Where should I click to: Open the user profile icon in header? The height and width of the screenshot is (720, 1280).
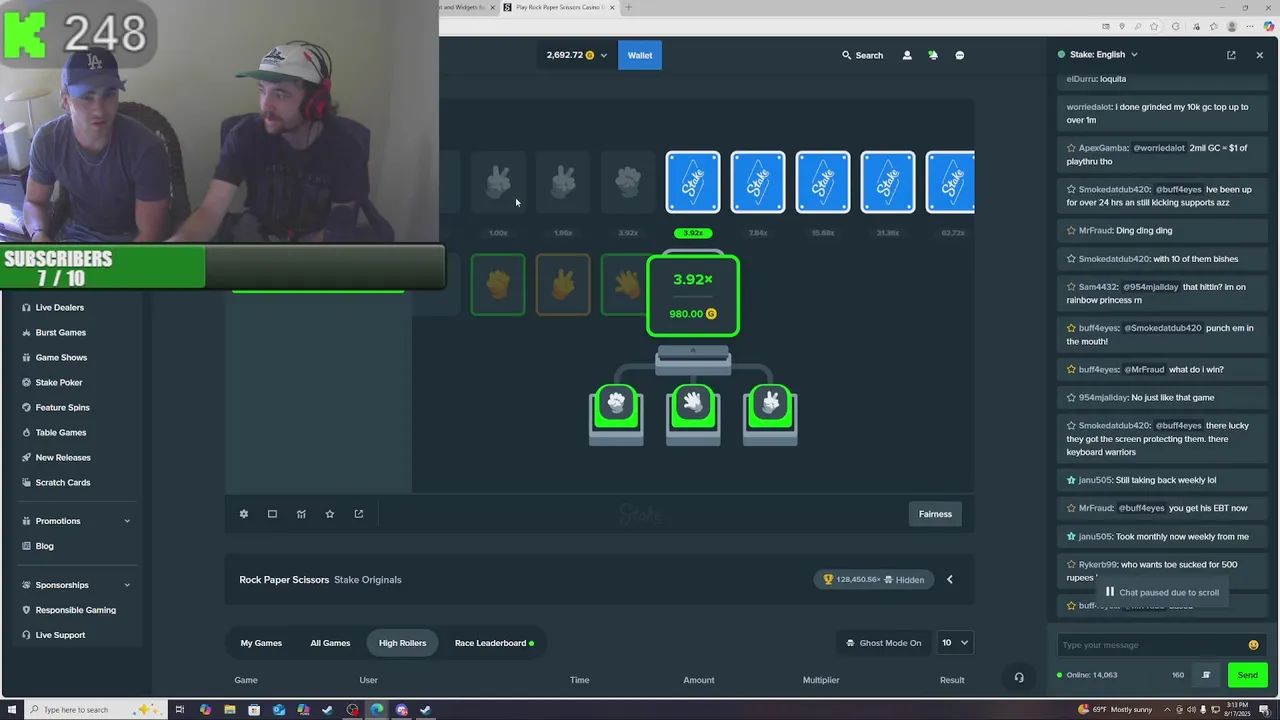pos(907,55)
